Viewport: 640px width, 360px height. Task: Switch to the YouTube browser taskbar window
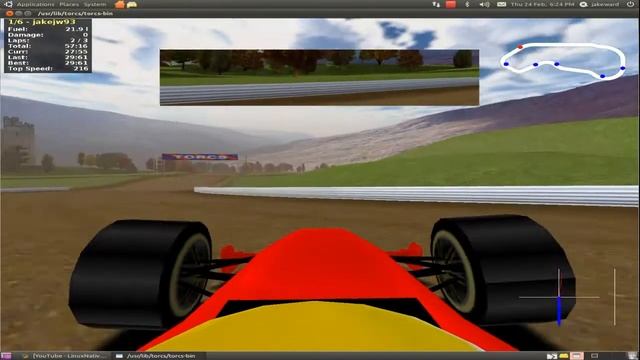pos(64,356)
